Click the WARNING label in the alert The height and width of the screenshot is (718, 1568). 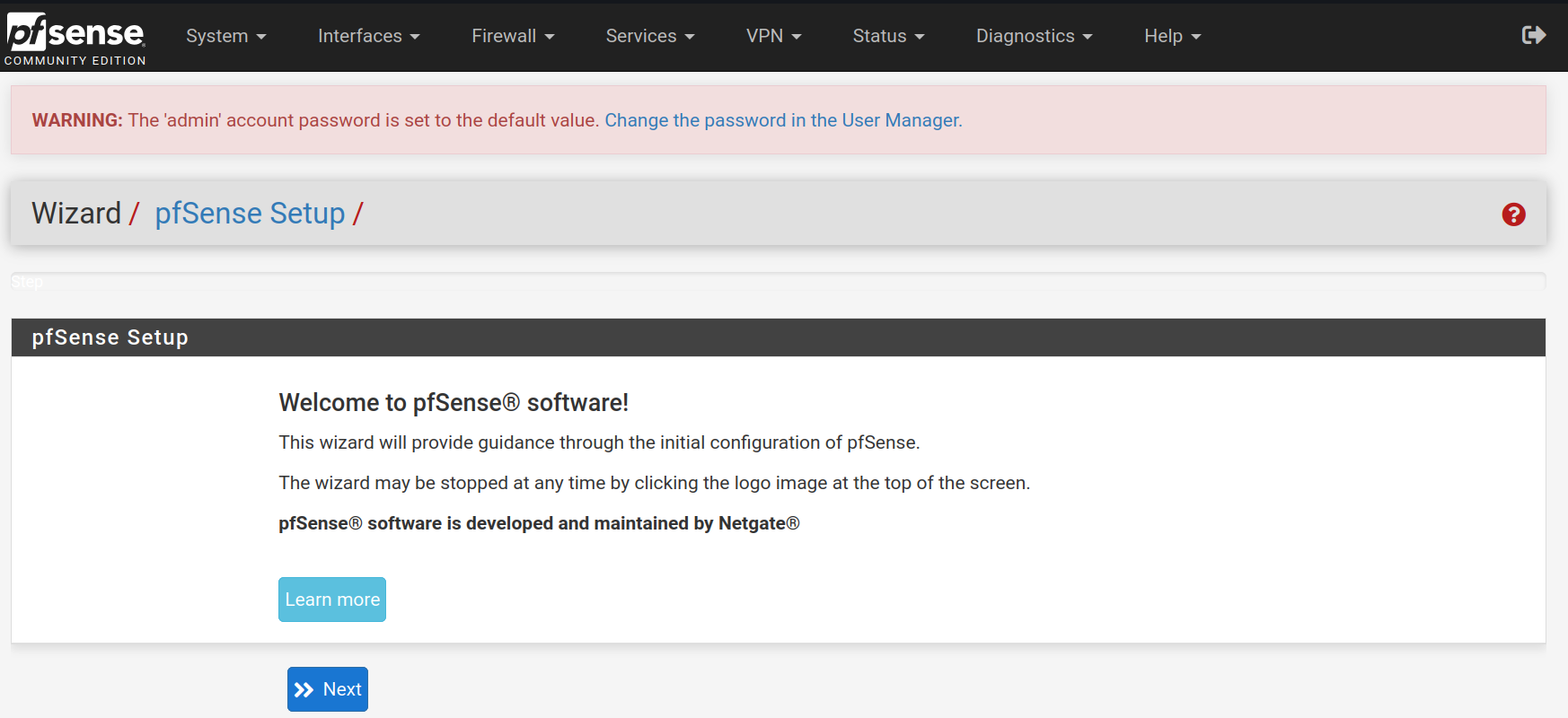(x=77, y=120)
